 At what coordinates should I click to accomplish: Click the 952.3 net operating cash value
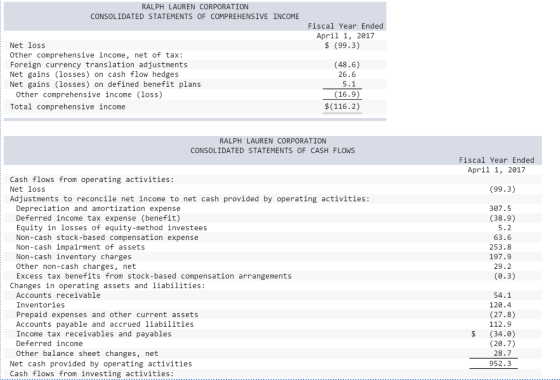[x=500, y=364]
